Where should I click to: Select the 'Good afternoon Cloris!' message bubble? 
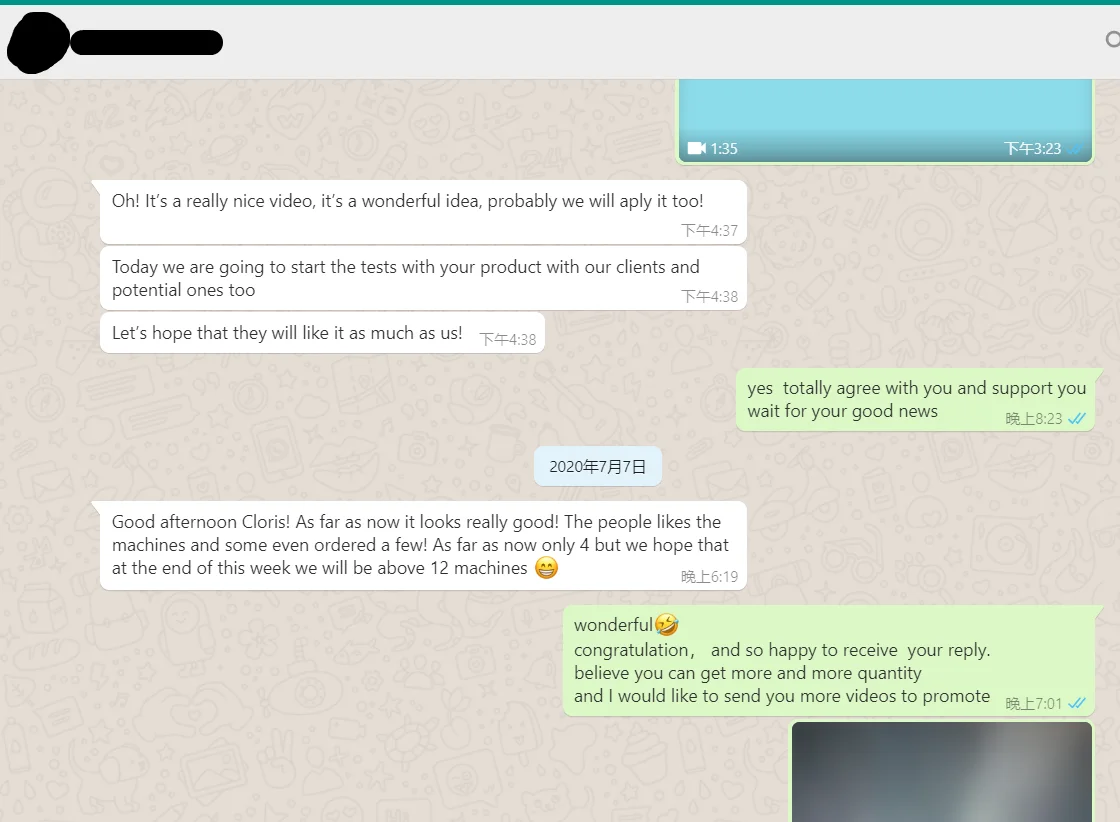(424, 546)
